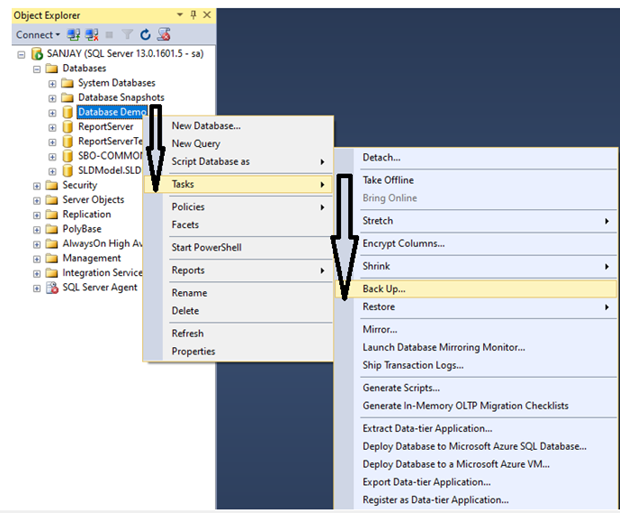Choose Rename from the context menu
Image resolution: width=620 pixels, height=513 pixels.
point(239,293)
